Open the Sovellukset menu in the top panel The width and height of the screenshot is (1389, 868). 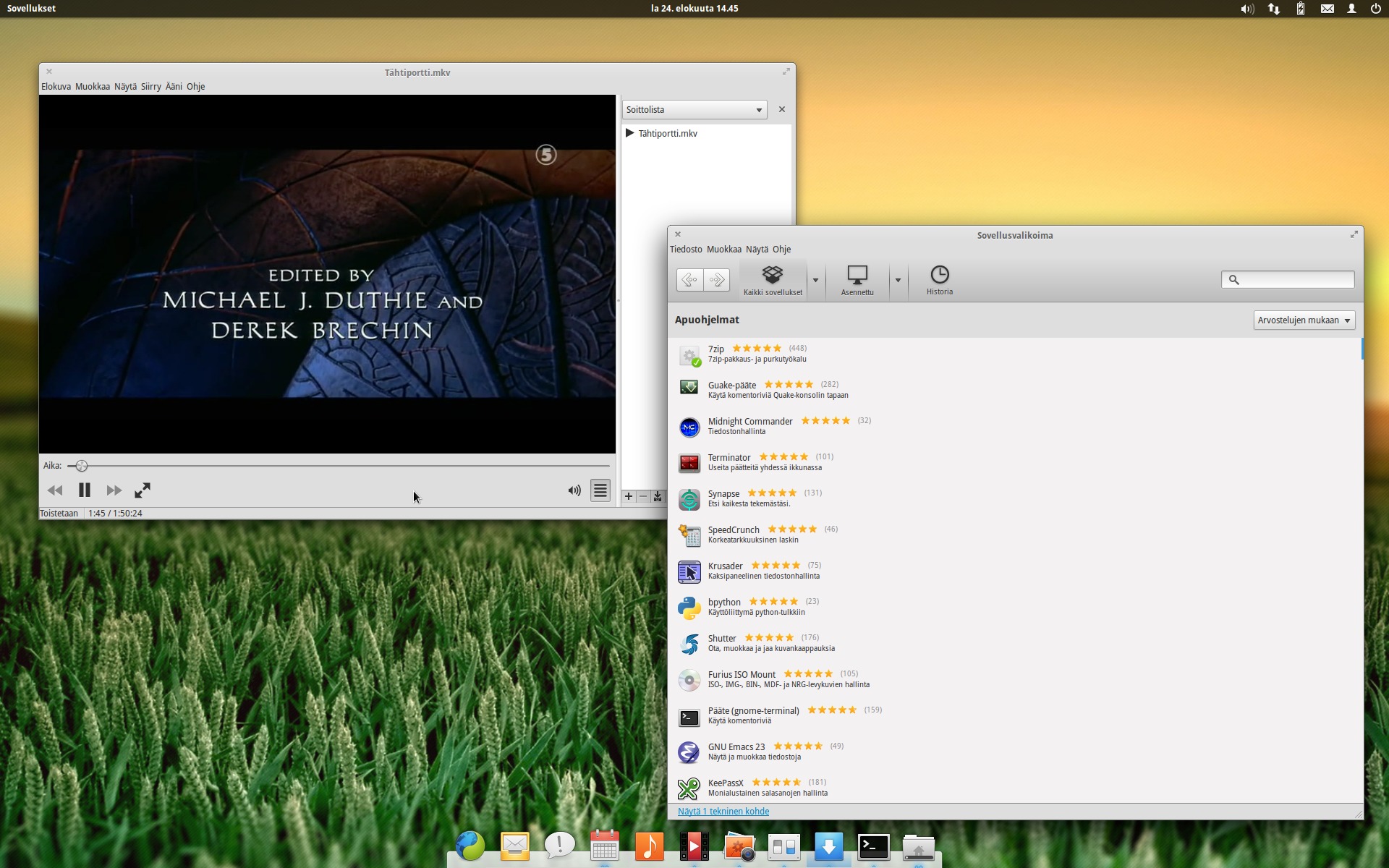point(31,9)
